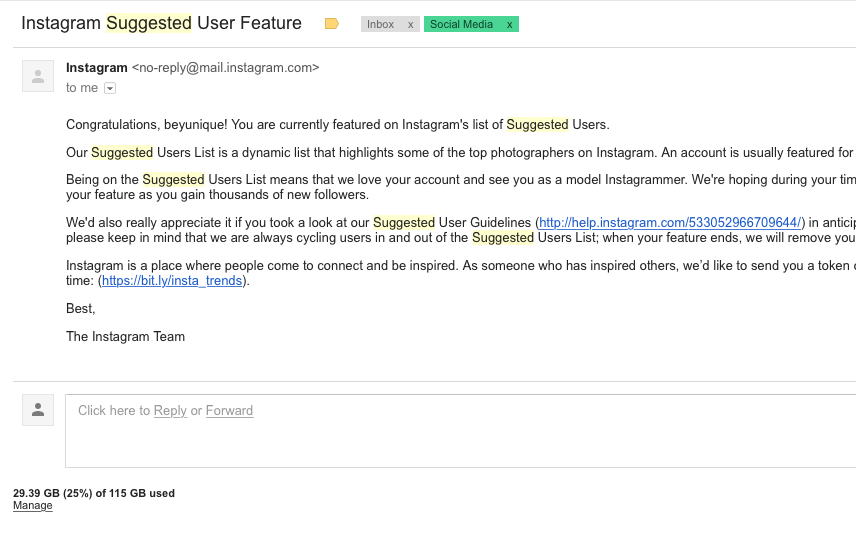Image resolution: width=856 pixels, height=534 pixels.
Task: Open the Manage storage link
Action: tap(33, 506)
